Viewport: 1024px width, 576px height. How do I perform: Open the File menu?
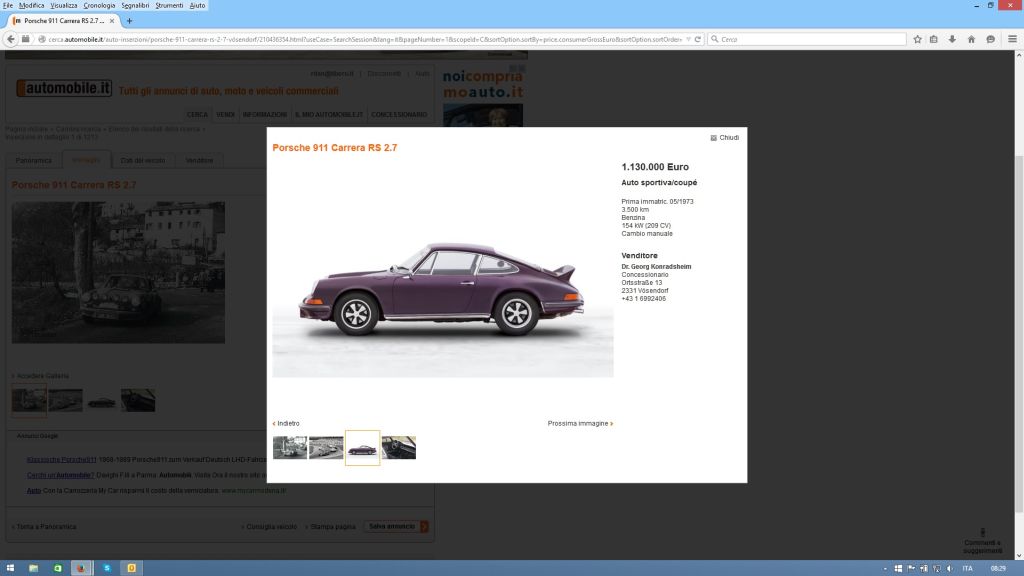tap(8, 5)
